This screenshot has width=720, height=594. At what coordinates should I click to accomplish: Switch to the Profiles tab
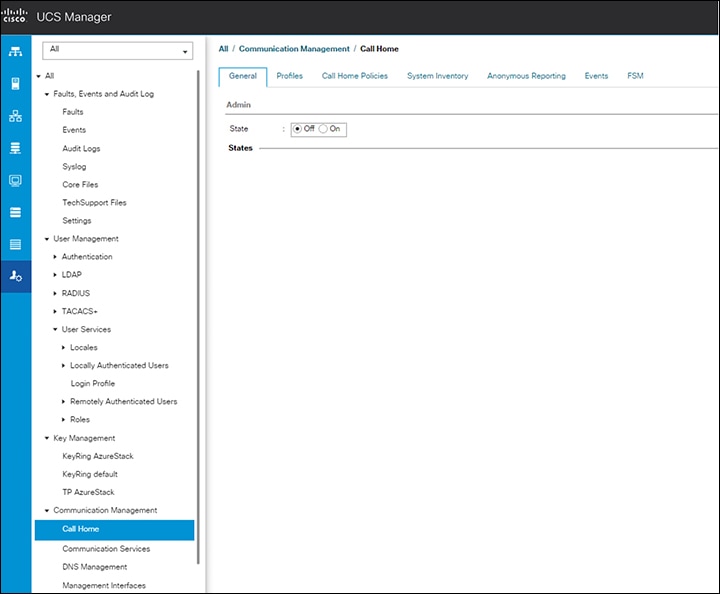pos(289,76)
